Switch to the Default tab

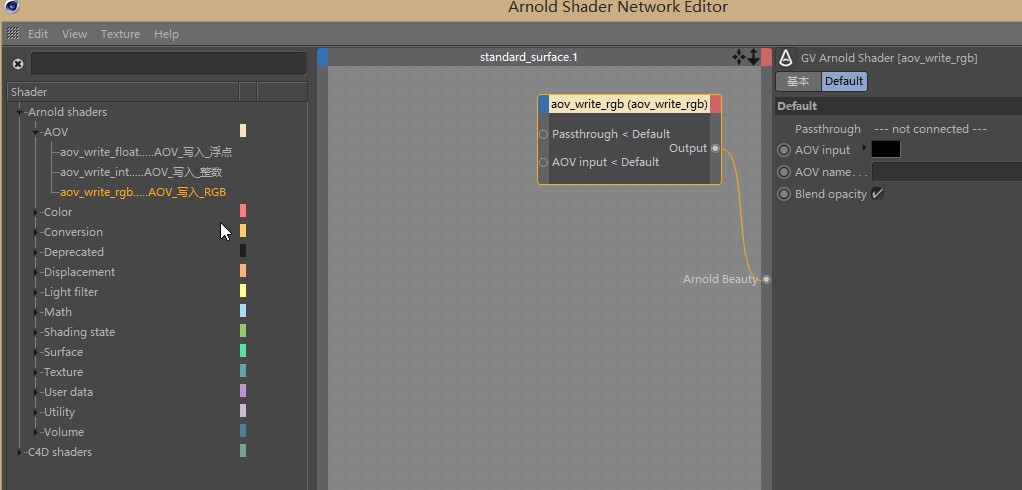[x=844, y=81]
